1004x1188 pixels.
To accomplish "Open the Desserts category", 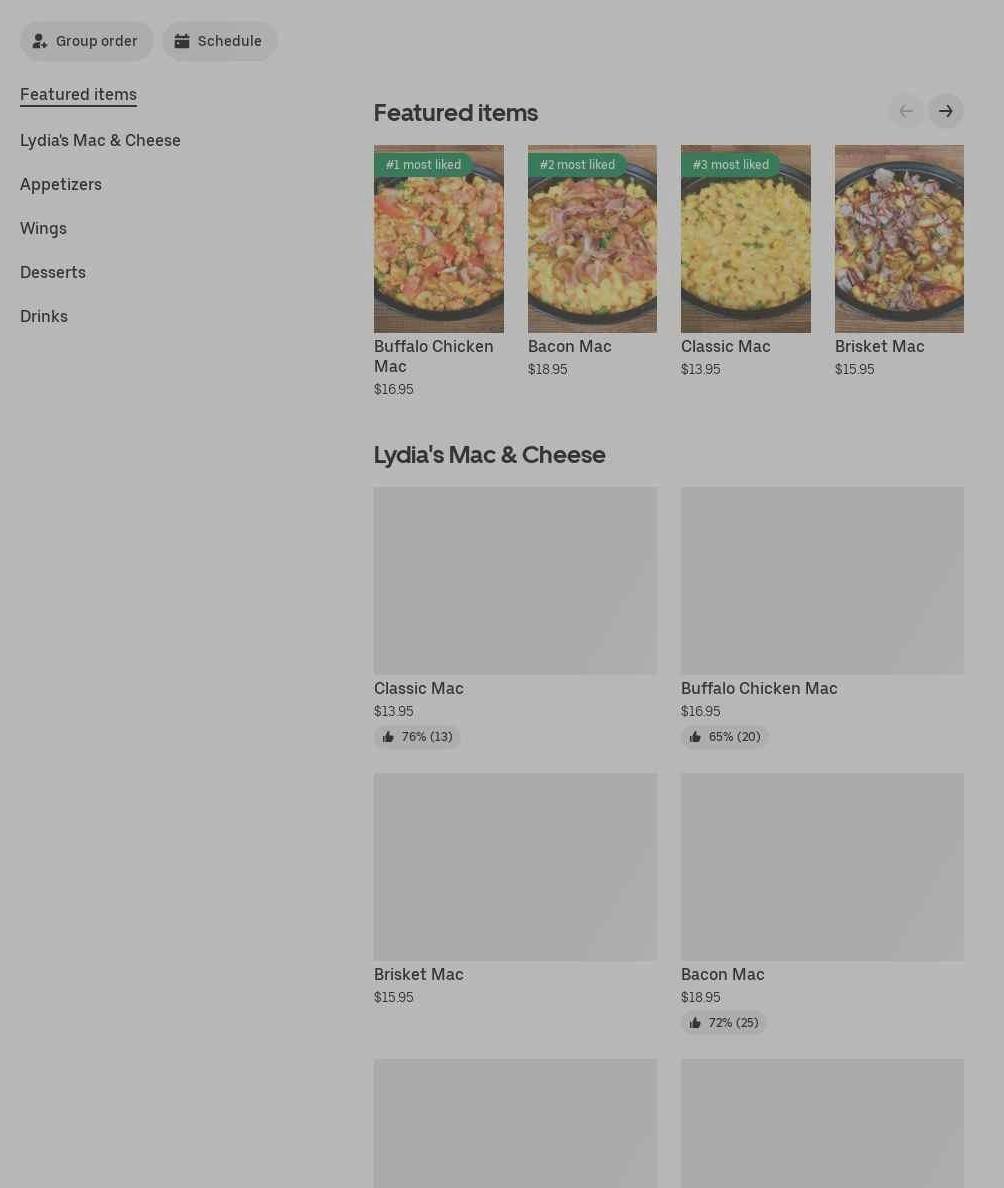I will click(x=52, y=273).
